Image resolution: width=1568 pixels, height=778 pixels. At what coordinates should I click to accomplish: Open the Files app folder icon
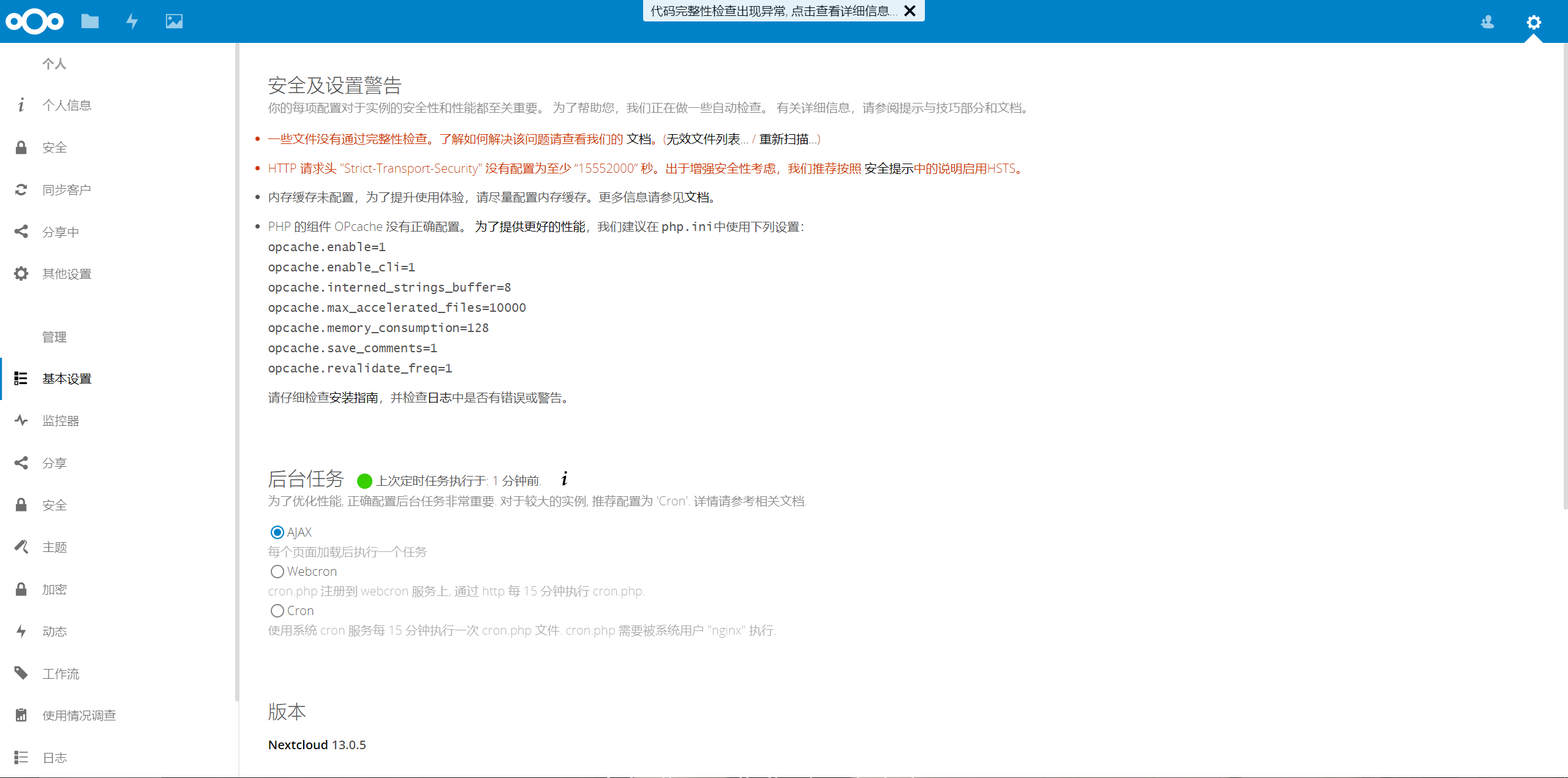(90, 21)
